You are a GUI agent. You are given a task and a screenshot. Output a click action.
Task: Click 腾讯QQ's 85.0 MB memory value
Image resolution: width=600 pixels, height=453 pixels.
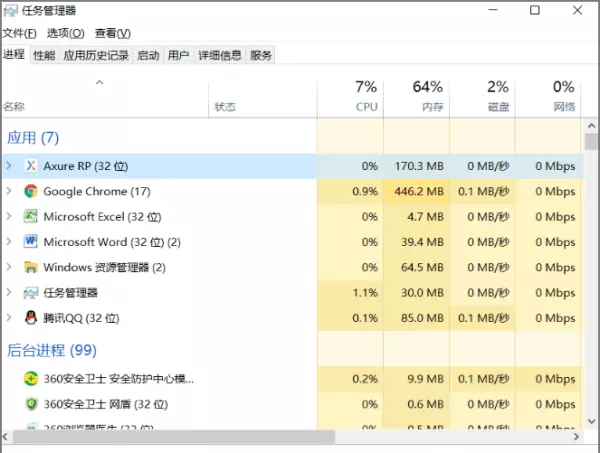(x=422, y=318)
